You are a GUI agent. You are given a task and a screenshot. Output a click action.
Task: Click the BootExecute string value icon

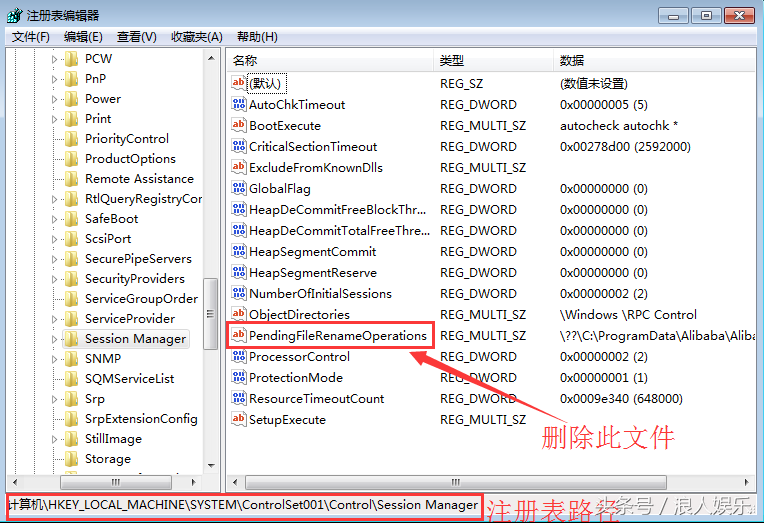pyautogui.click(x=238, y=125)
